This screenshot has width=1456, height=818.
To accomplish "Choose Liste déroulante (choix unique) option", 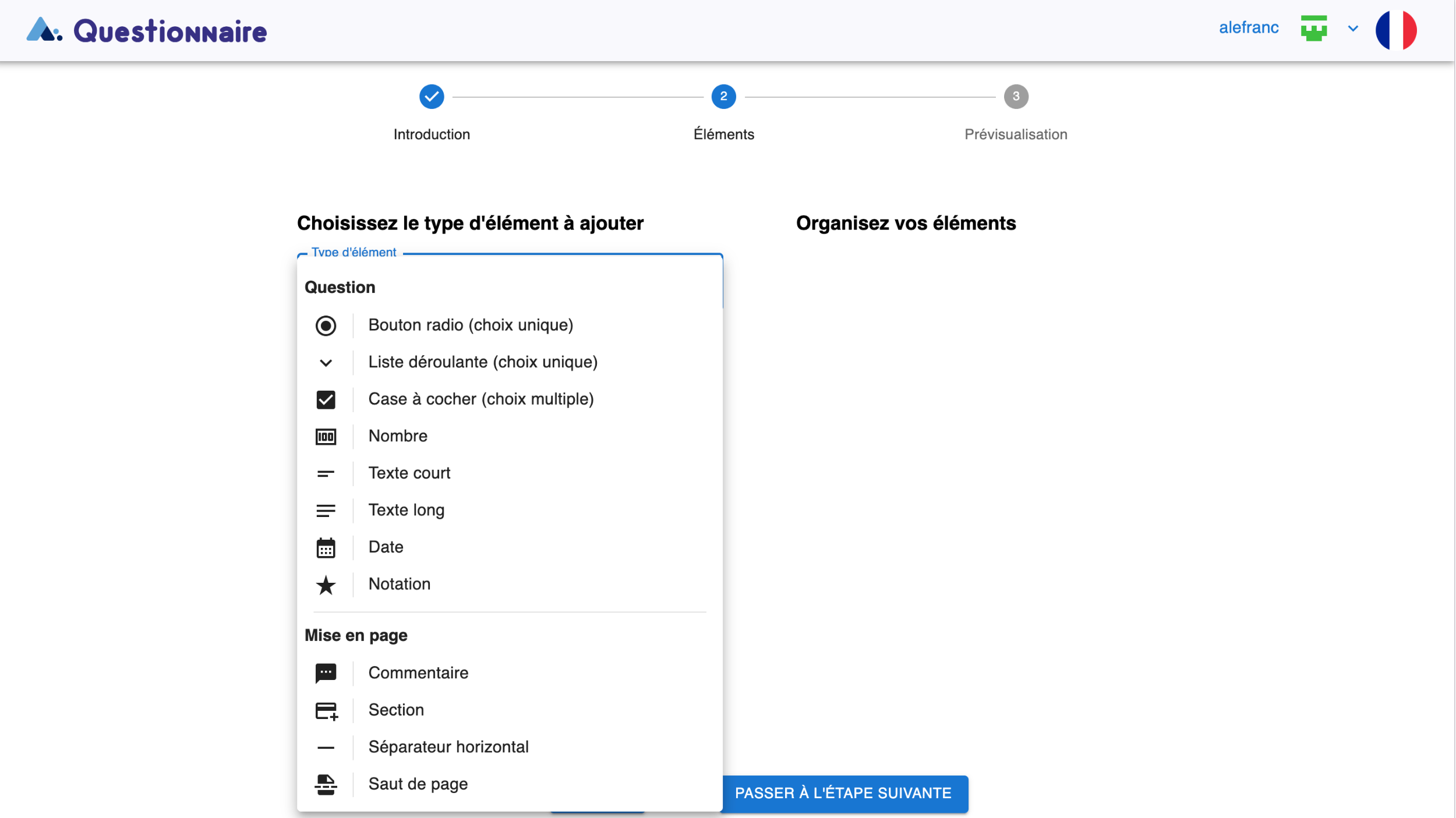I will click(482, 362).
